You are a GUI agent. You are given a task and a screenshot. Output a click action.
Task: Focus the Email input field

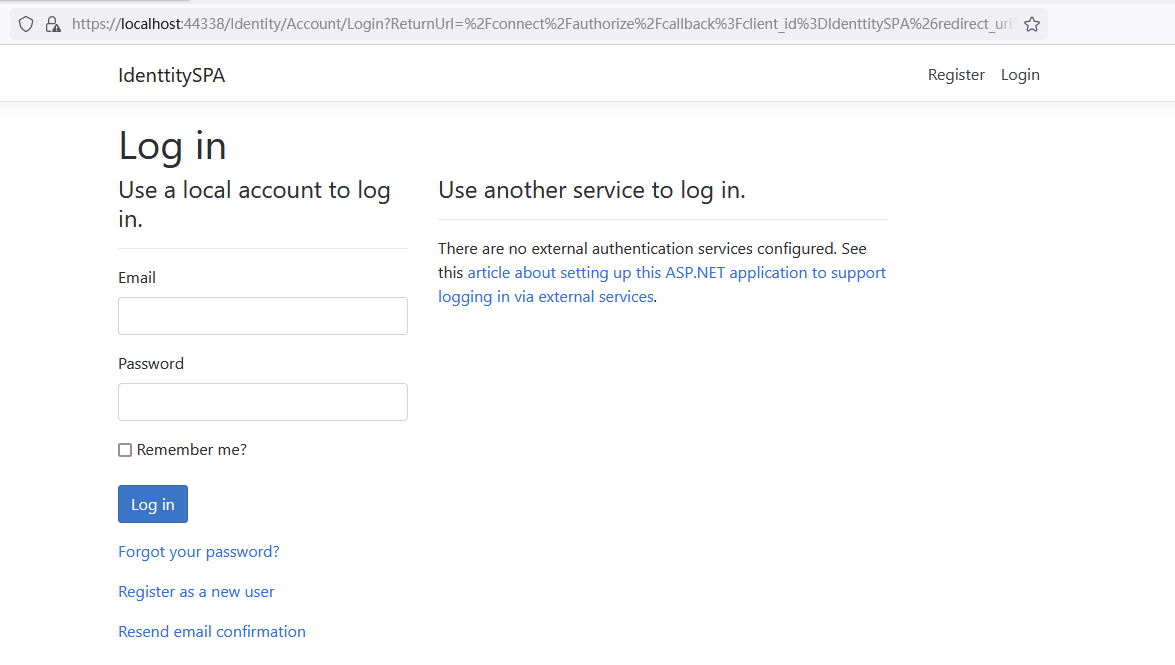[x=262, y=316]
